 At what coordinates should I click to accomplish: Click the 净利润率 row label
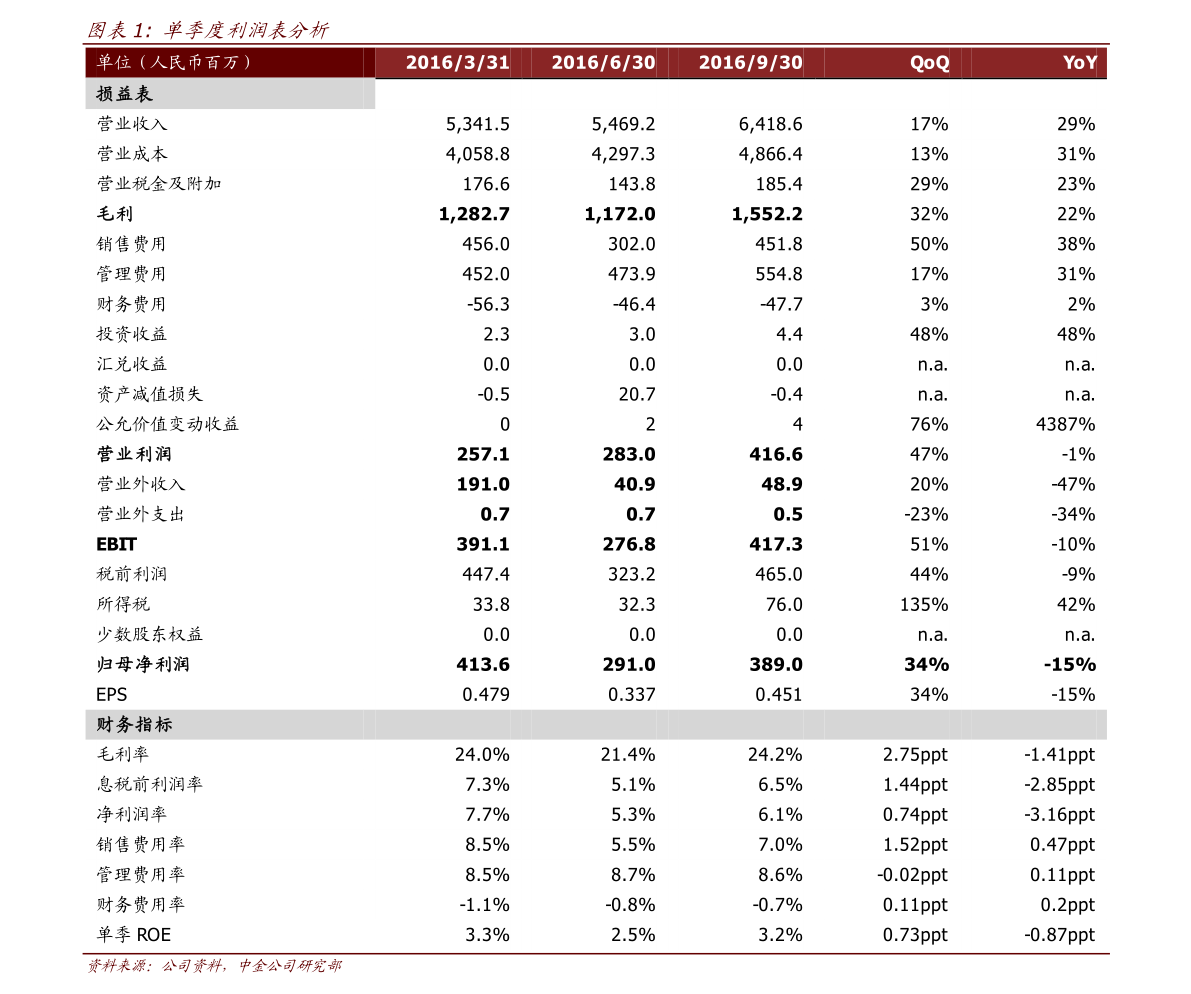131,814
